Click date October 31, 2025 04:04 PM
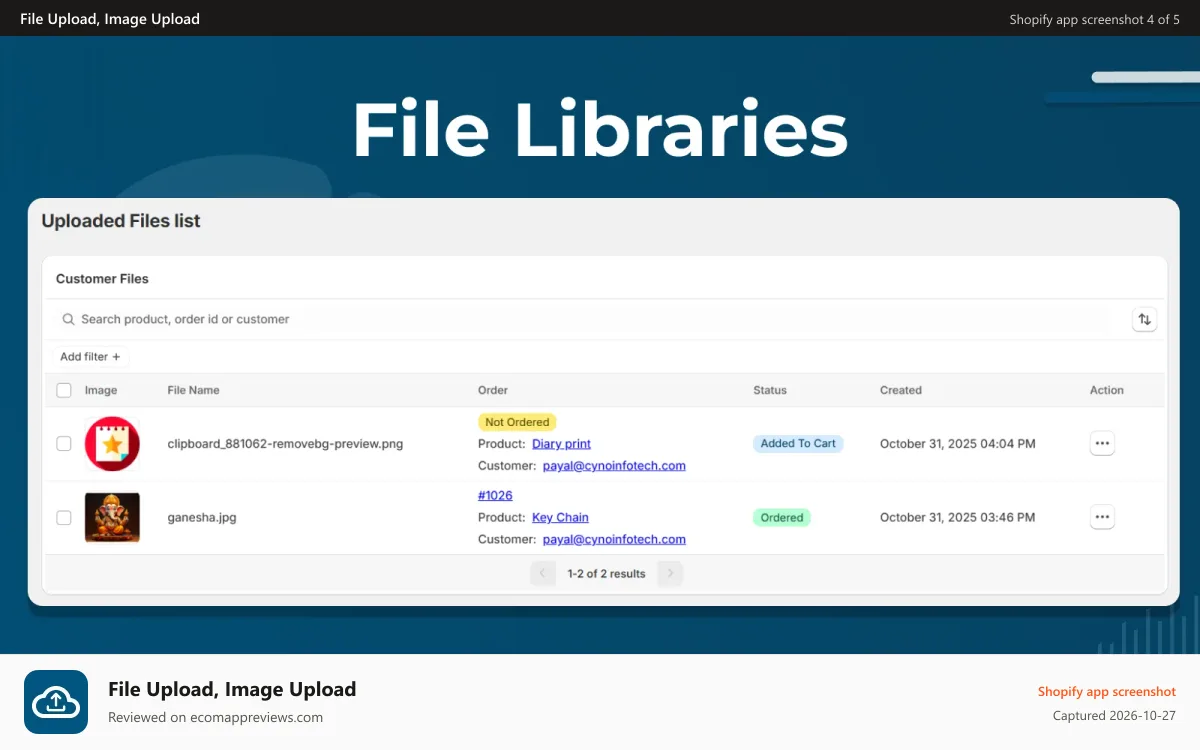Screen dimensions: 1200x750 (958, 444)
